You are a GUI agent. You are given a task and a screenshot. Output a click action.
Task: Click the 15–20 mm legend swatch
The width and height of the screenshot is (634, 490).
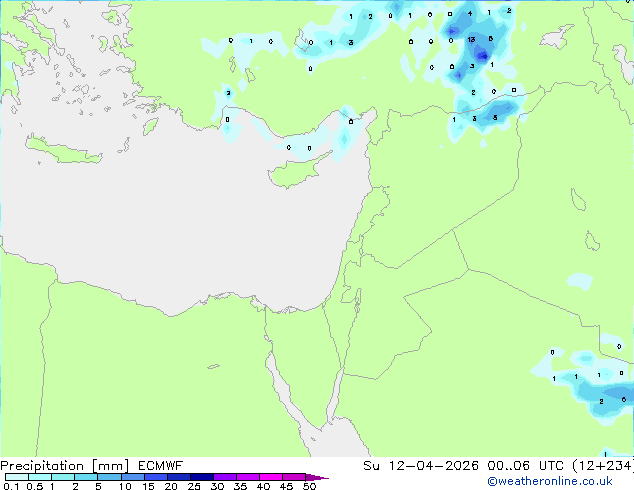[156, 477]
